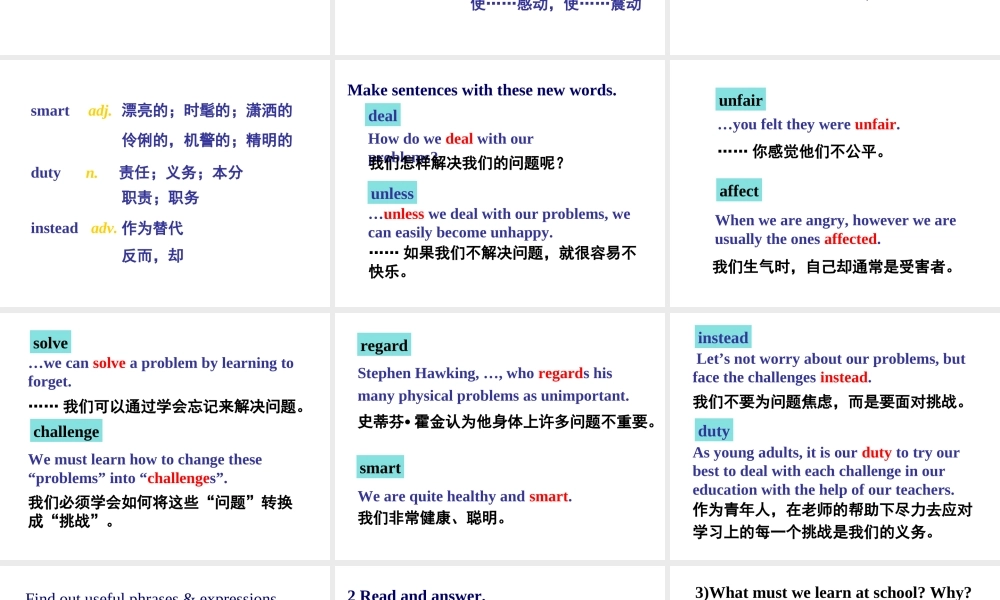
Task: Click the Chinese translation '你感觉他们不公平。'
Action: (818, 152)
